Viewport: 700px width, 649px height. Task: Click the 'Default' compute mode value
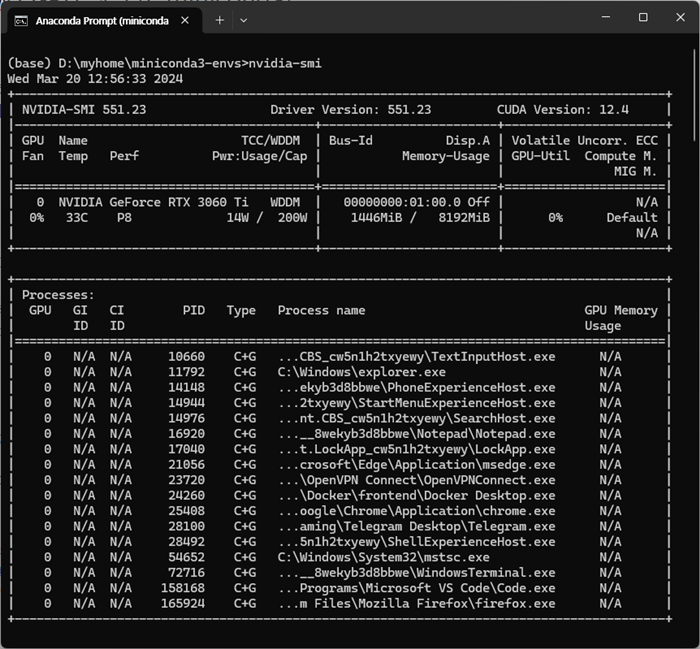pos(632,218)
